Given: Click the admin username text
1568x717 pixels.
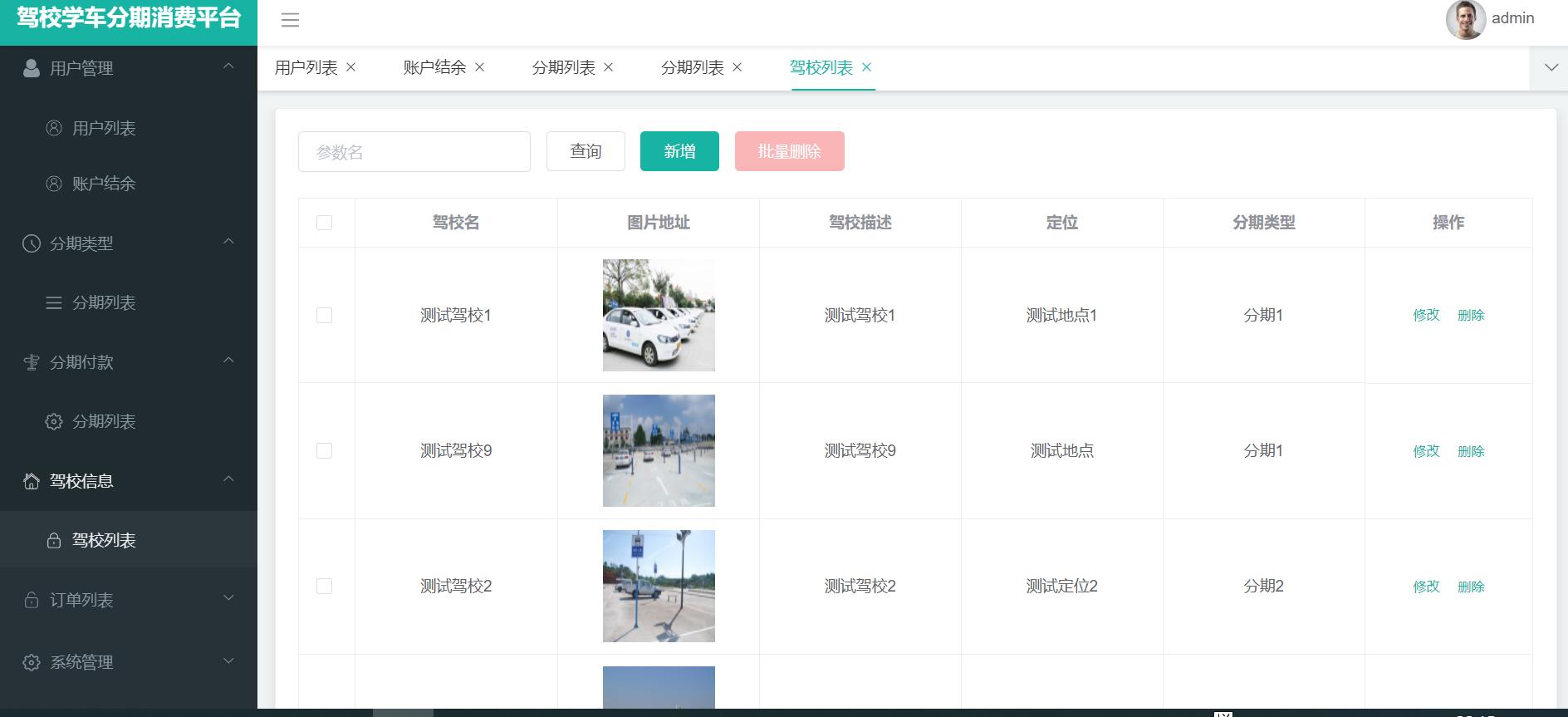Looking at the screenshot, I should pos(1512,18).
